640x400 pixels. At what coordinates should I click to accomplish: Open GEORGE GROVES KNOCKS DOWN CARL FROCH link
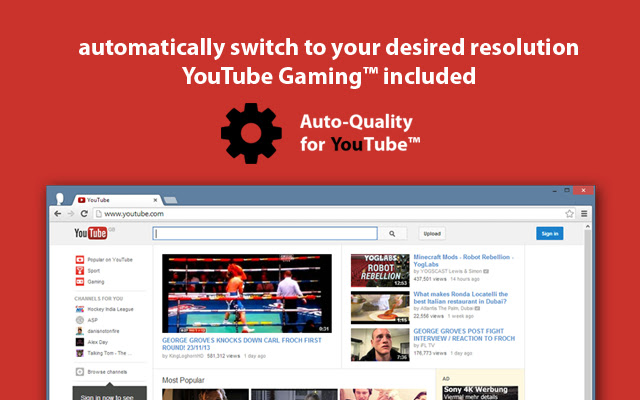tap(242, 344)
